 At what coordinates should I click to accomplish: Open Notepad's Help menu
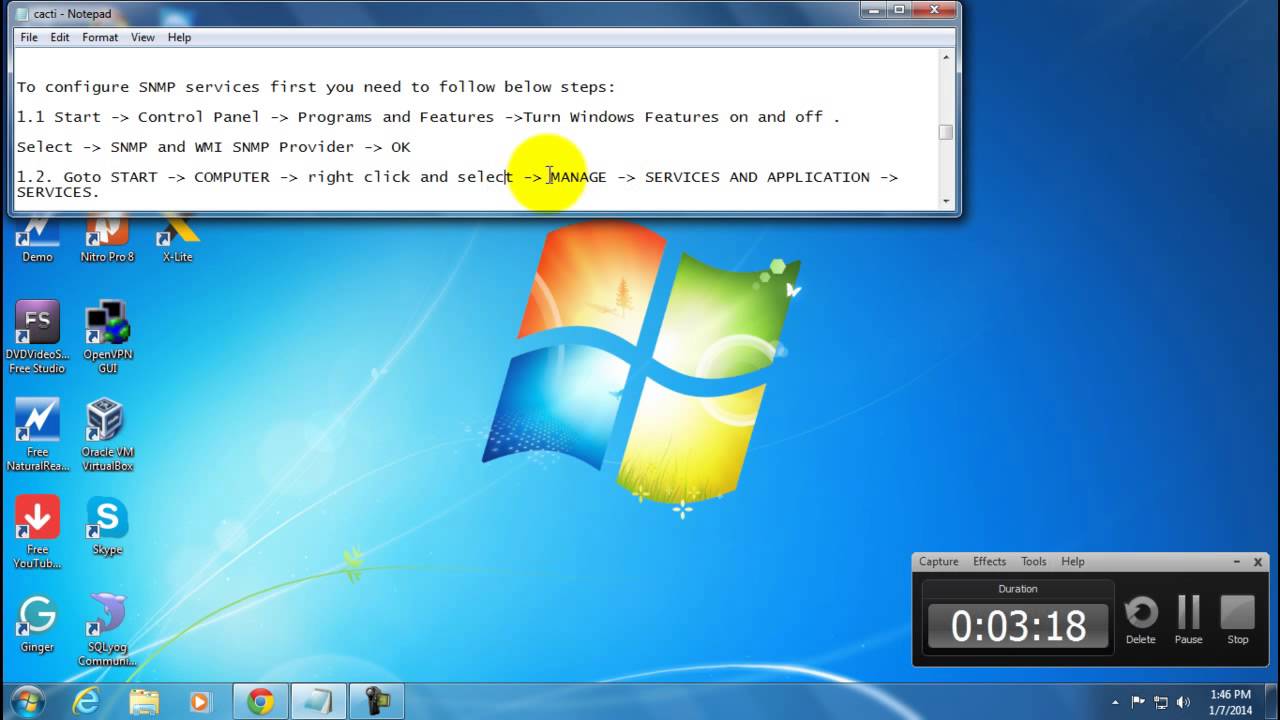179,37
